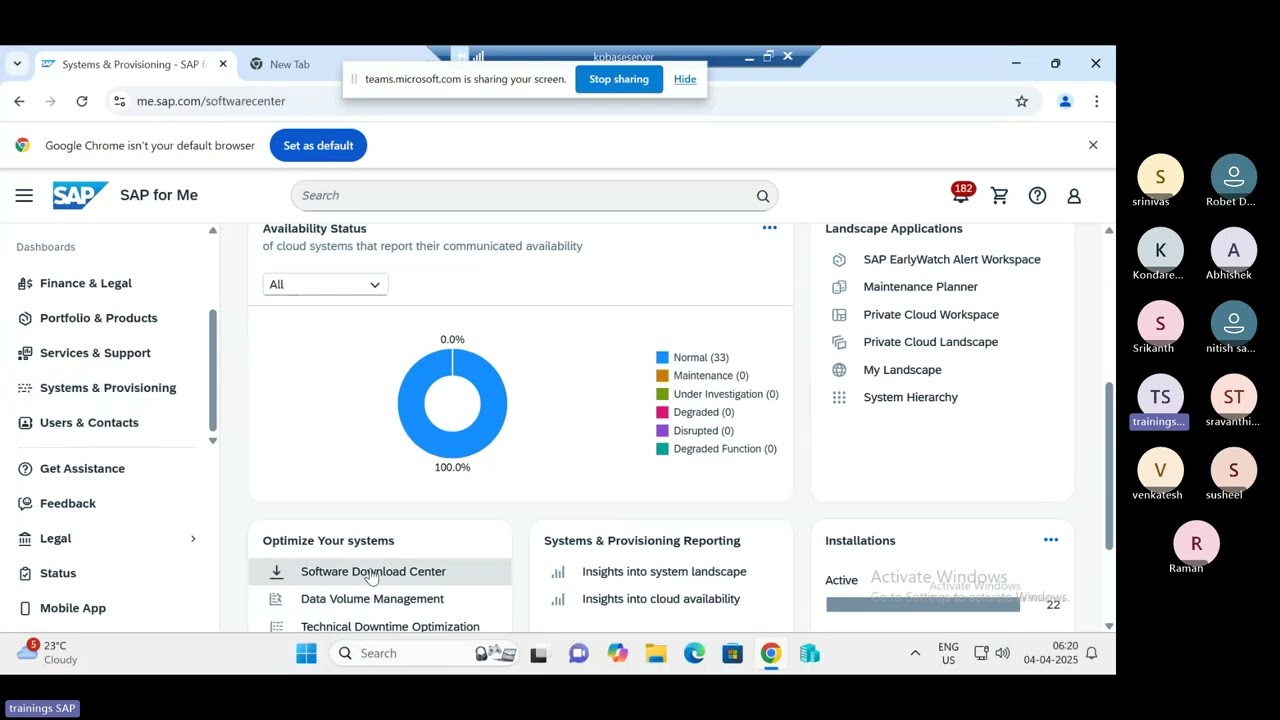The width and height of the screenshot is (1280, 720).
Task: Click the main page vertical scrollbar
Action: coord(1109,466)
